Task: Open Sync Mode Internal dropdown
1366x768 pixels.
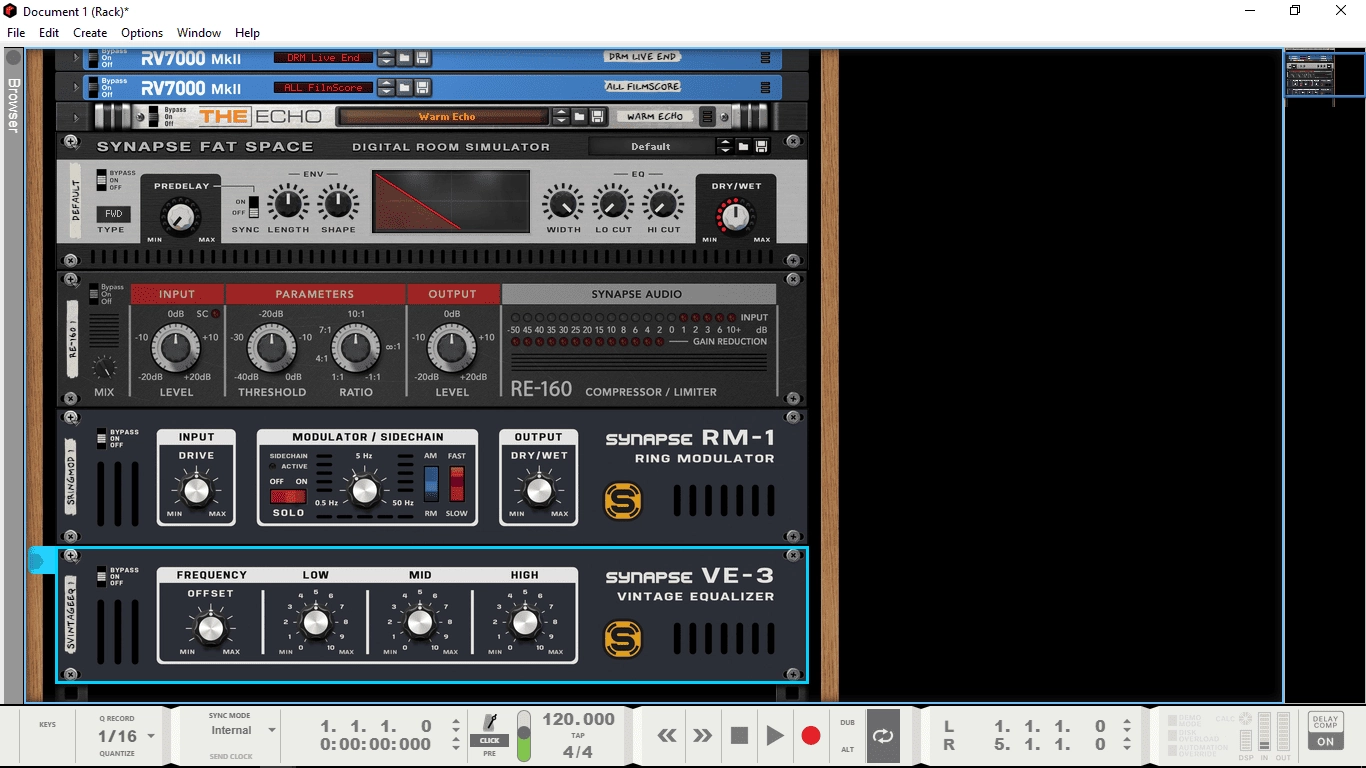Action: coord(271,730)
